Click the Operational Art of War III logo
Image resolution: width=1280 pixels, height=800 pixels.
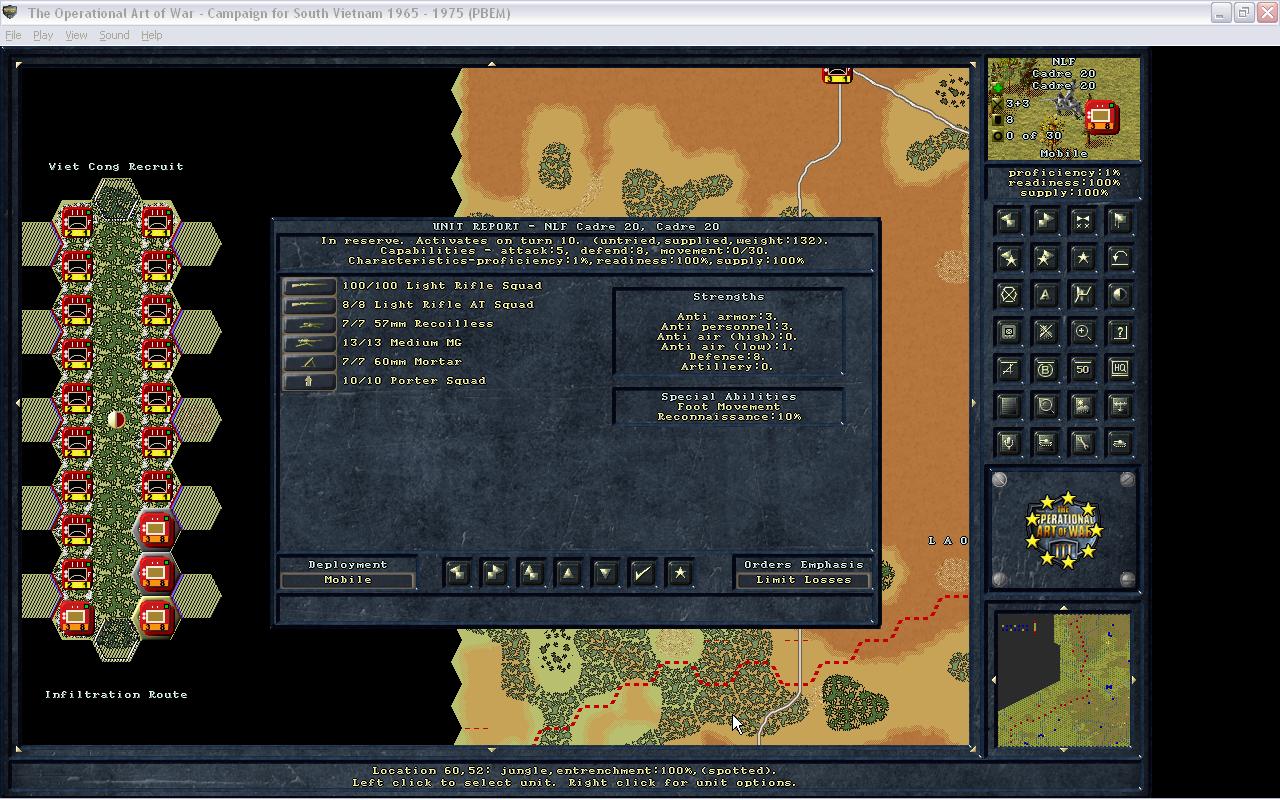(1064, 529)
